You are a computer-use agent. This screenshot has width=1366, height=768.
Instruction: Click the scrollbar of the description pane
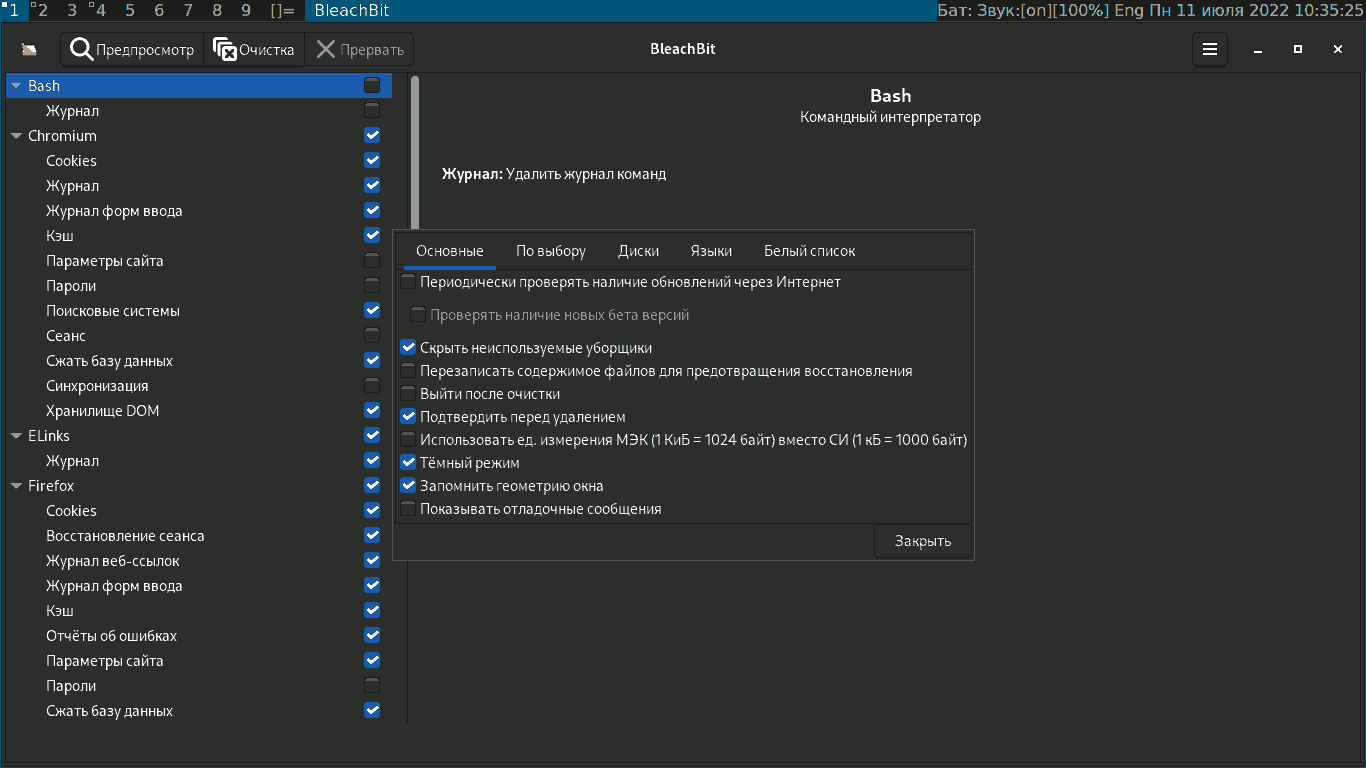pyautogui.click(x=415, y=153)
